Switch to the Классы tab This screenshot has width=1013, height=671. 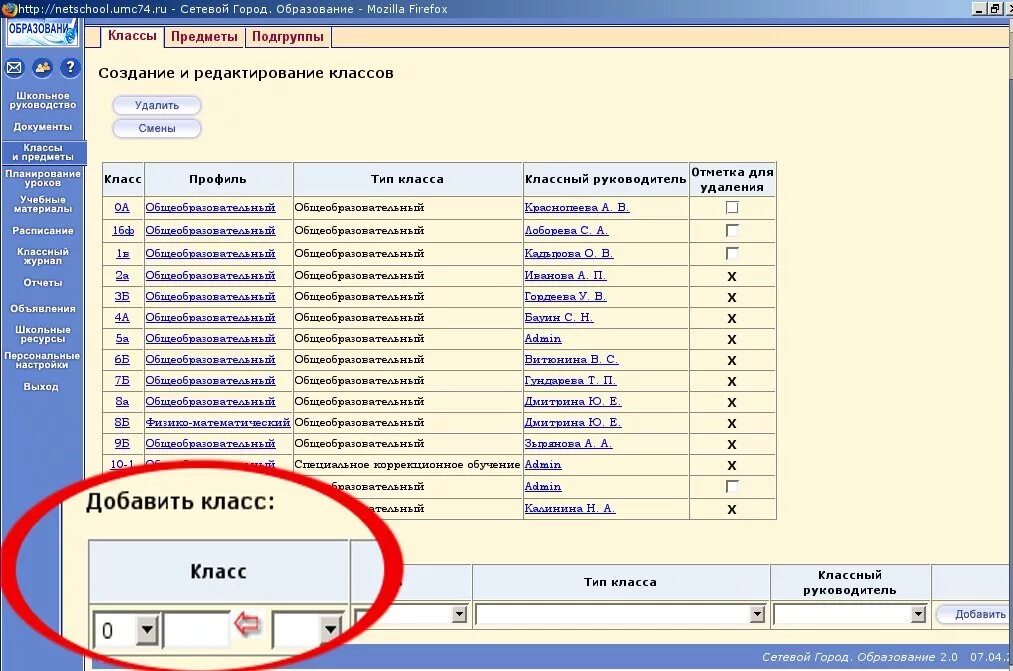[x=132, y=36]
